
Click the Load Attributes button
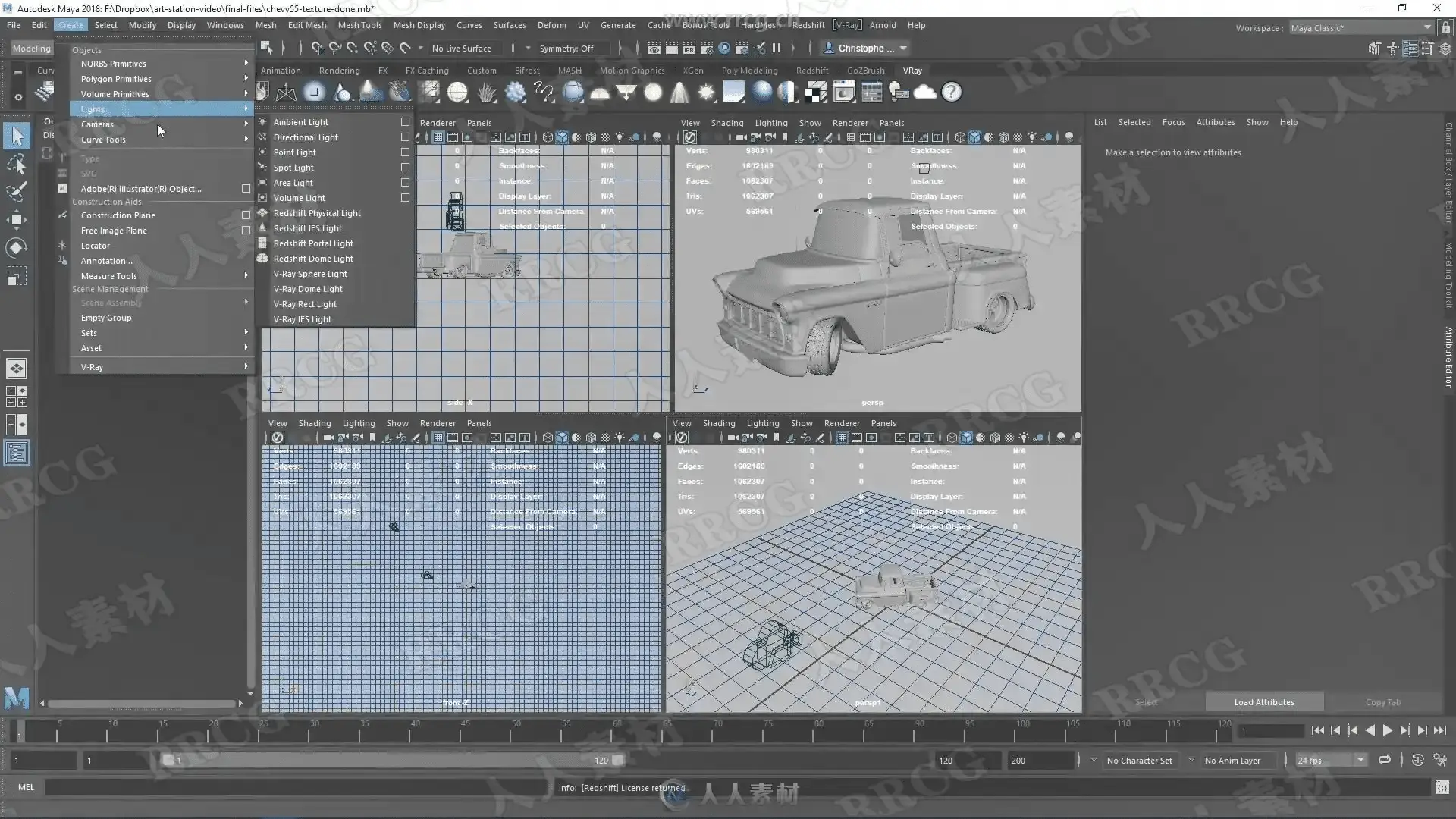1263,702
